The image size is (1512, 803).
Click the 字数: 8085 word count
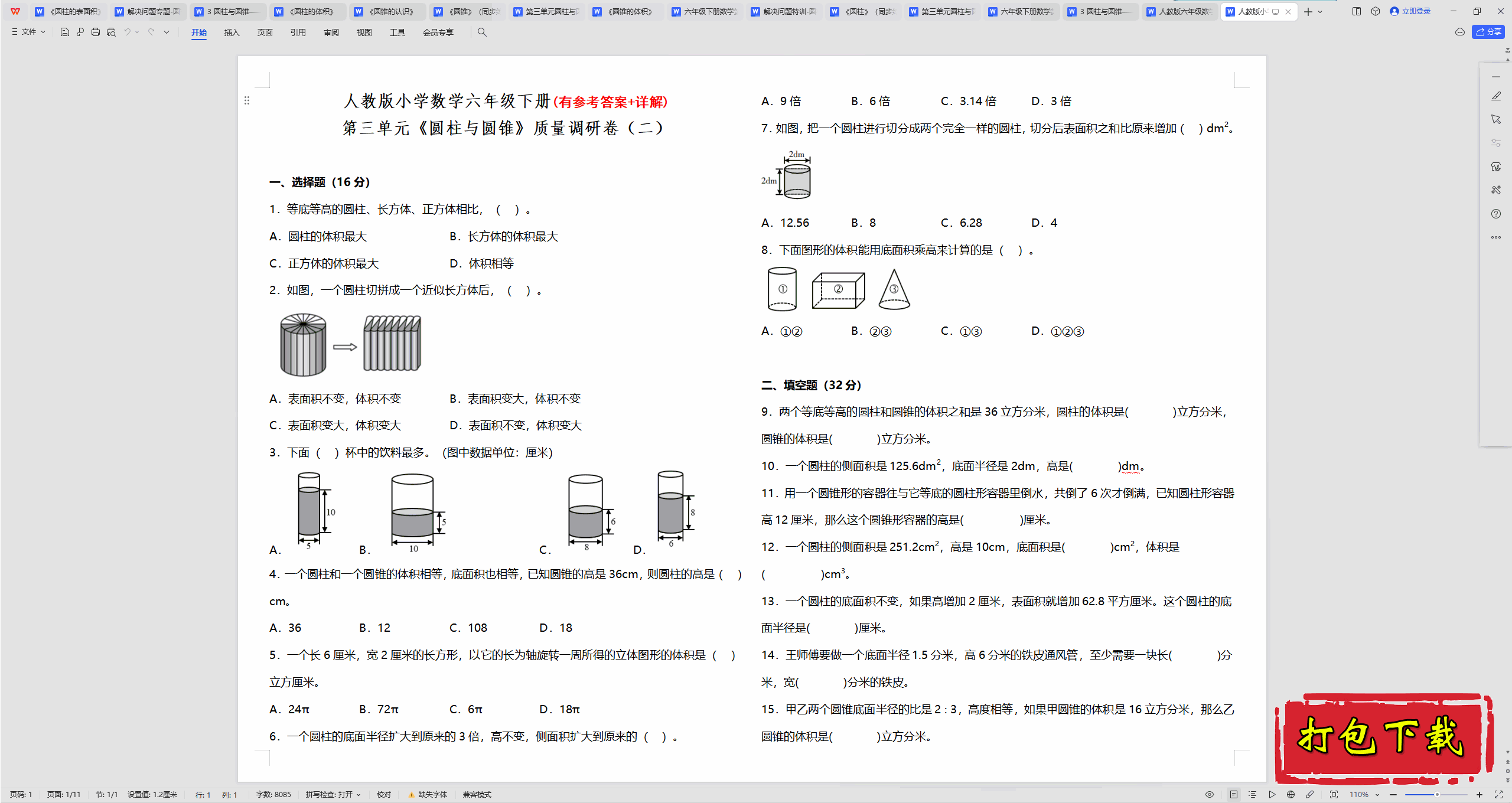click(273, 795)
